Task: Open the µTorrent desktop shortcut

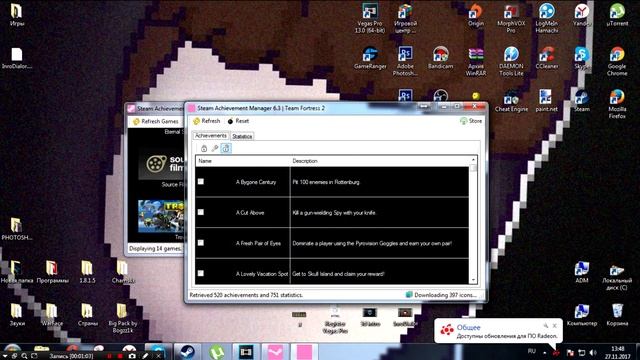Action: click(617, 15)
